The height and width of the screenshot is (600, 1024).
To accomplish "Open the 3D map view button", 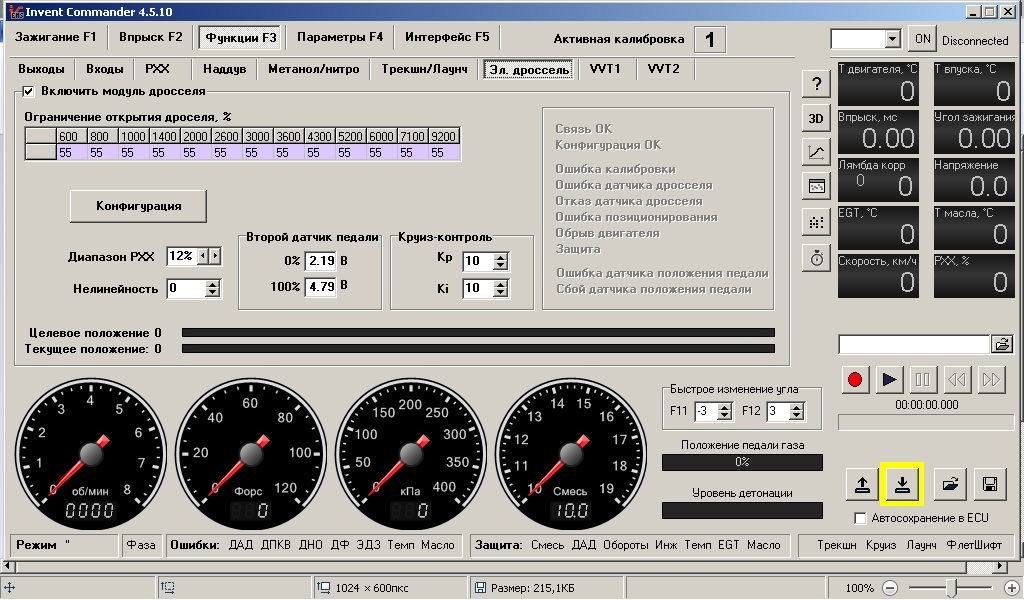I will tap(816, 118).
